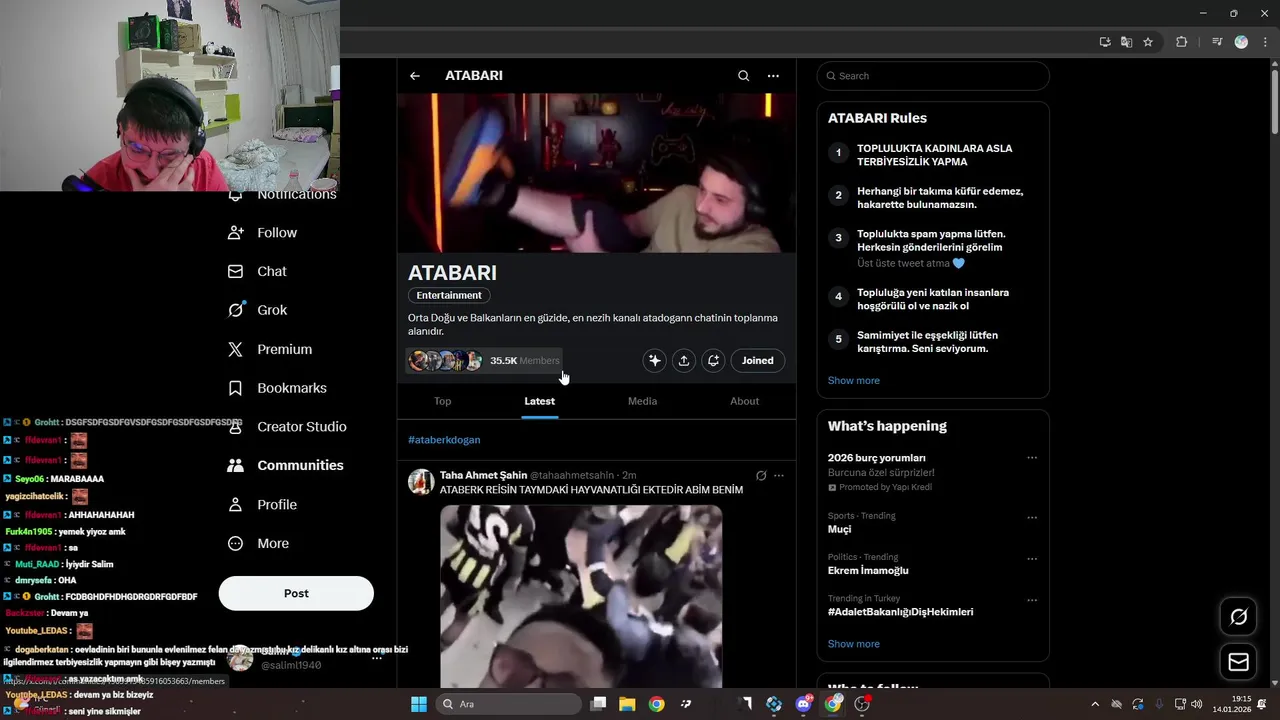Image resolution: width=1280 pixels, height=720 pixels.
Task: Expand the More menu in sidebar
Action: point(259,543)
